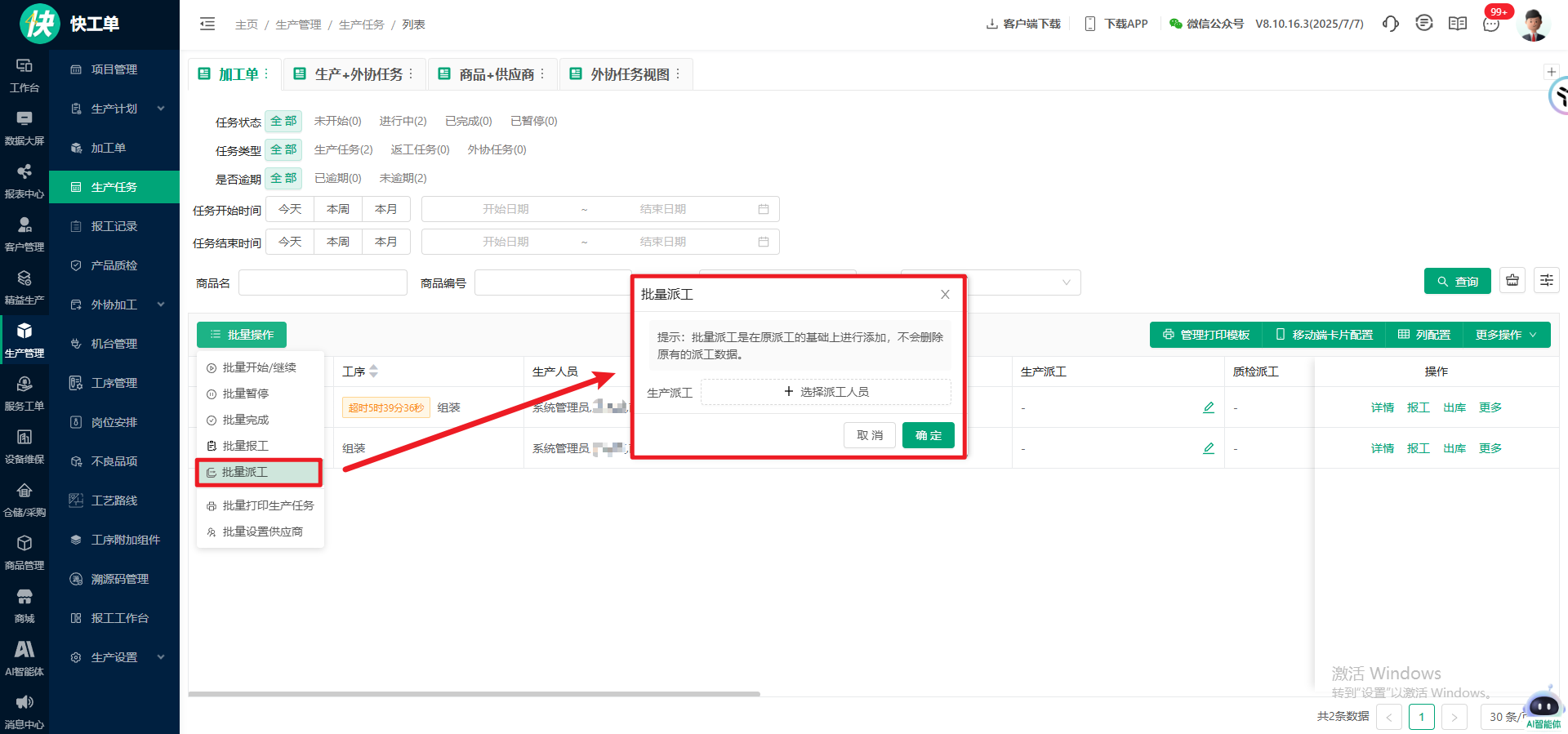Select 进行中(2) task status filter
Screen dimensions: 1568x734
[403, 121]
